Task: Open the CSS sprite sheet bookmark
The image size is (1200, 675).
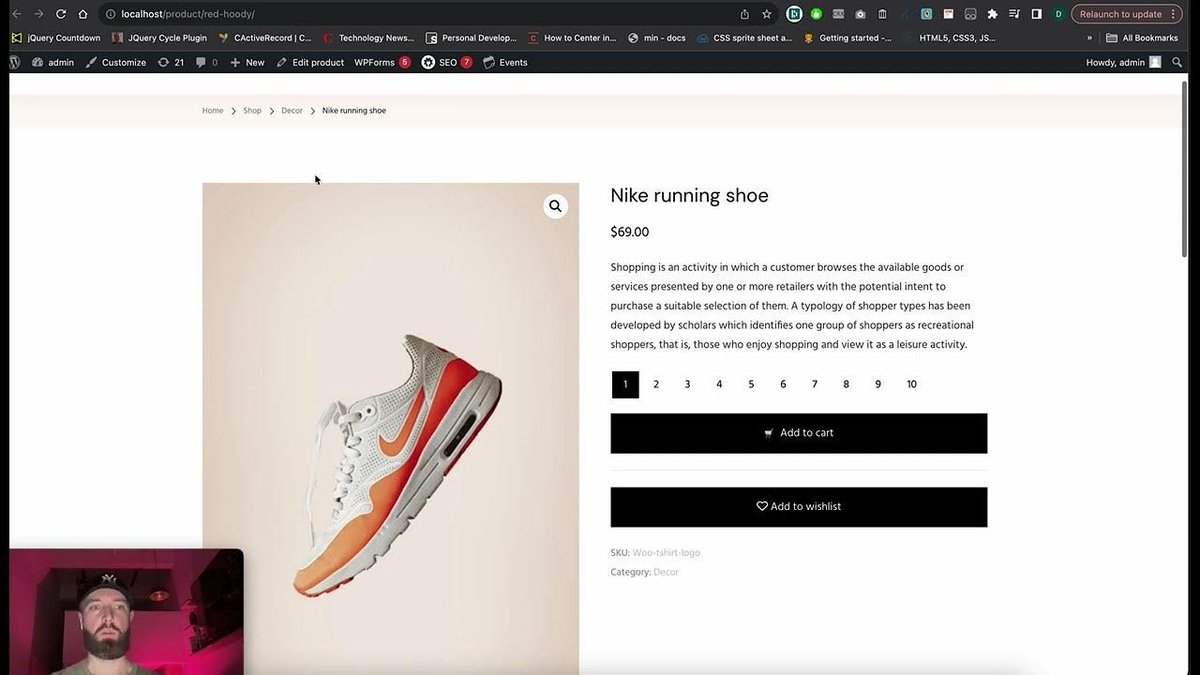Action: [x=744, y=38]
